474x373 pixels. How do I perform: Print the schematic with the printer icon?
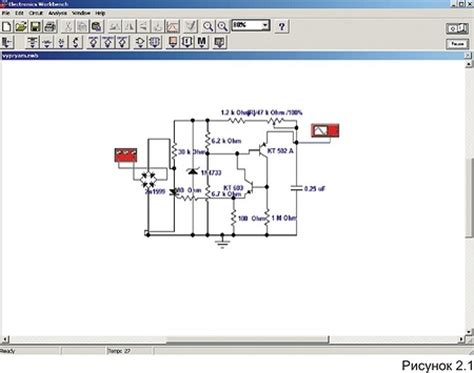[50, 26]
